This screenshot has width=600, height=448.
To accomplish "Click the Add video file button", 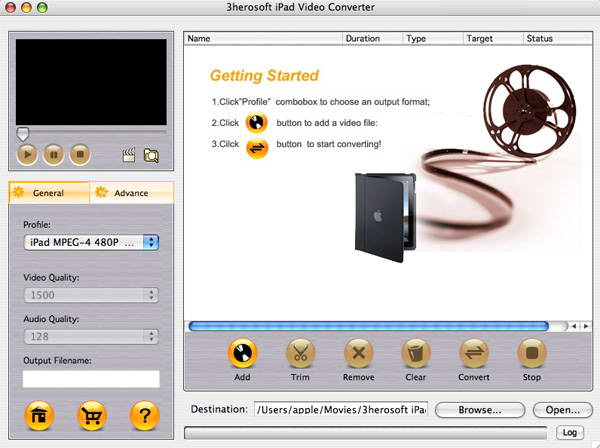I will tap(242, 353).
